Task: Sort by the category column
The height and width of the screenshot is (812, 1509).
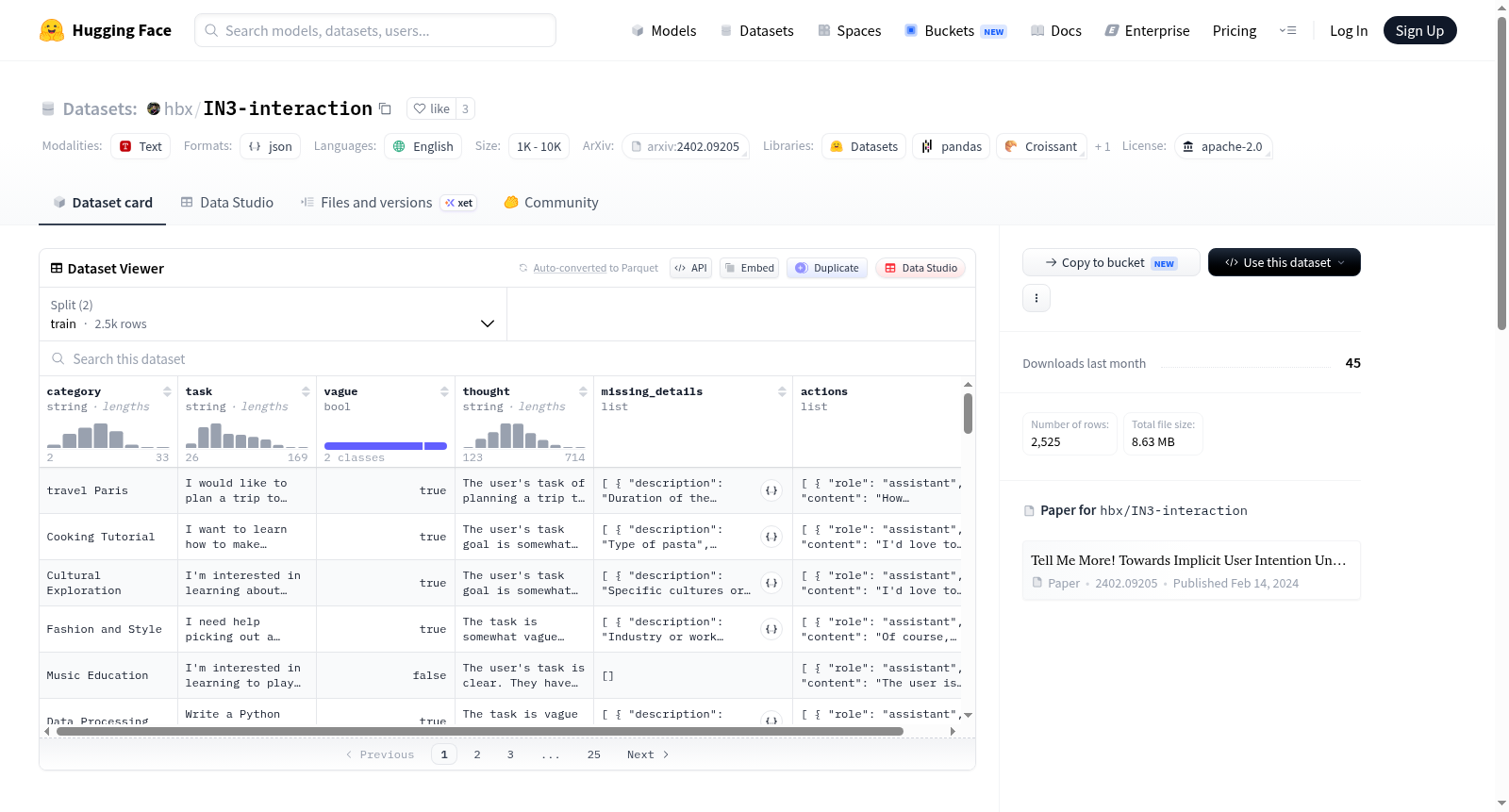Action: click(167, 391)
